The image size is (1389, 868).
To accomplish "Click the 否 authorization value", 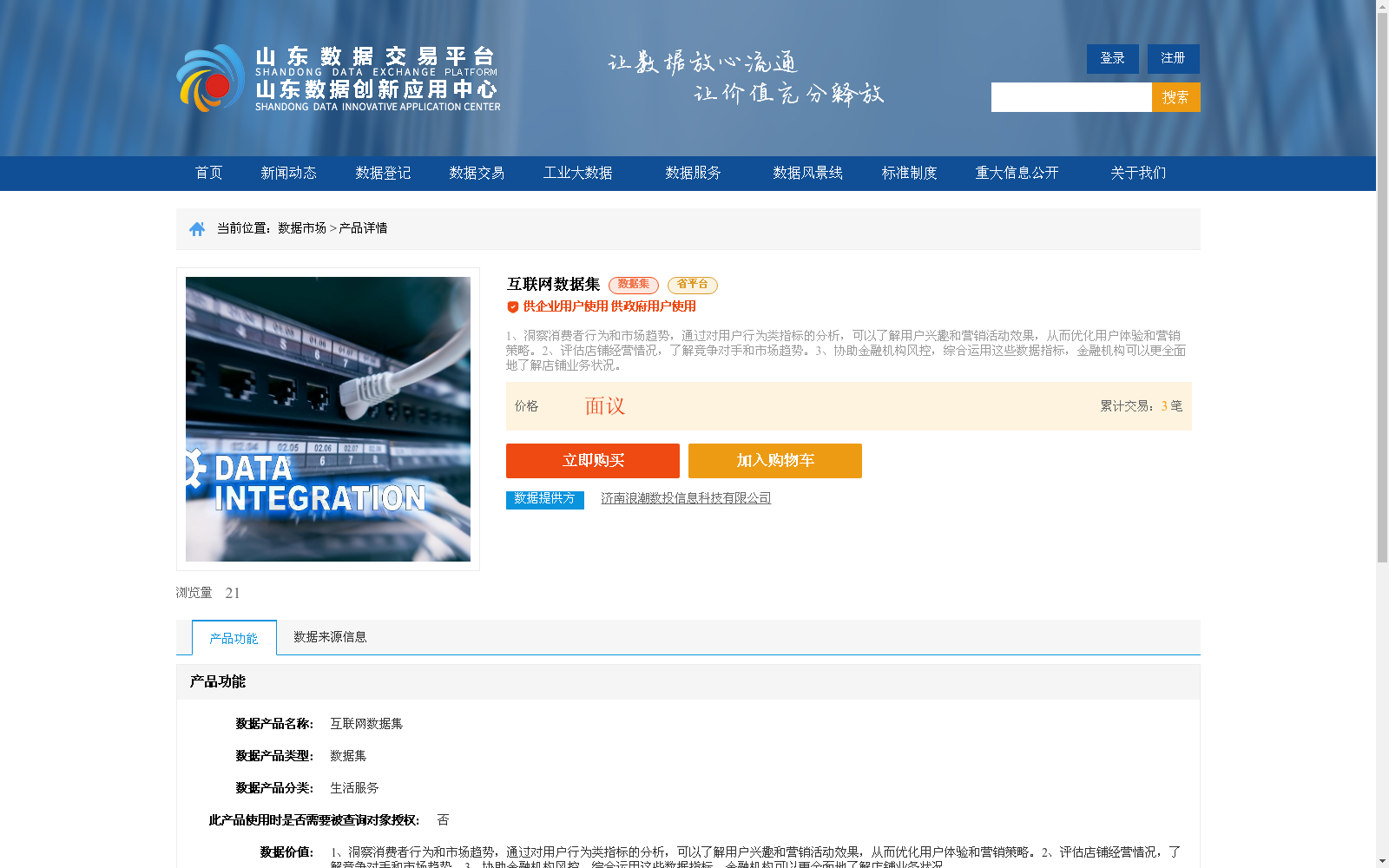I will 443,820.
